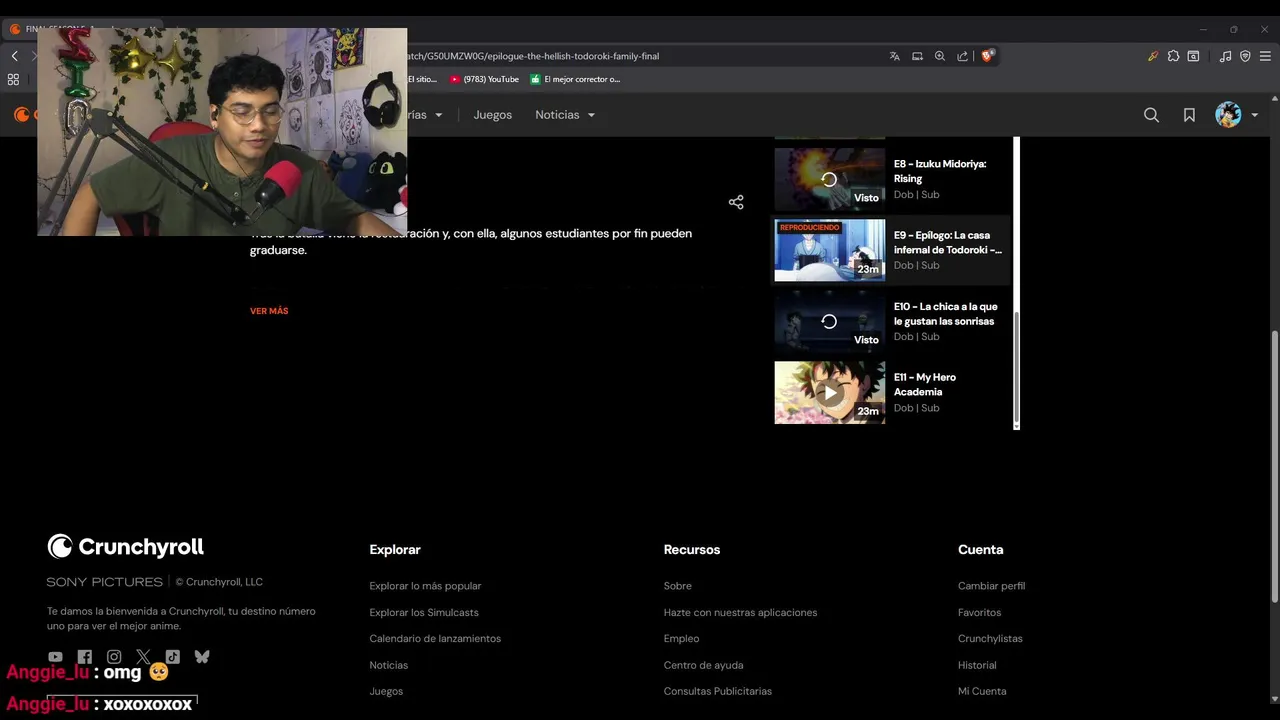Open El mejor corrector bookmark
The image size is (1280, 720).
pyautogui.click(x=575, y=79)
